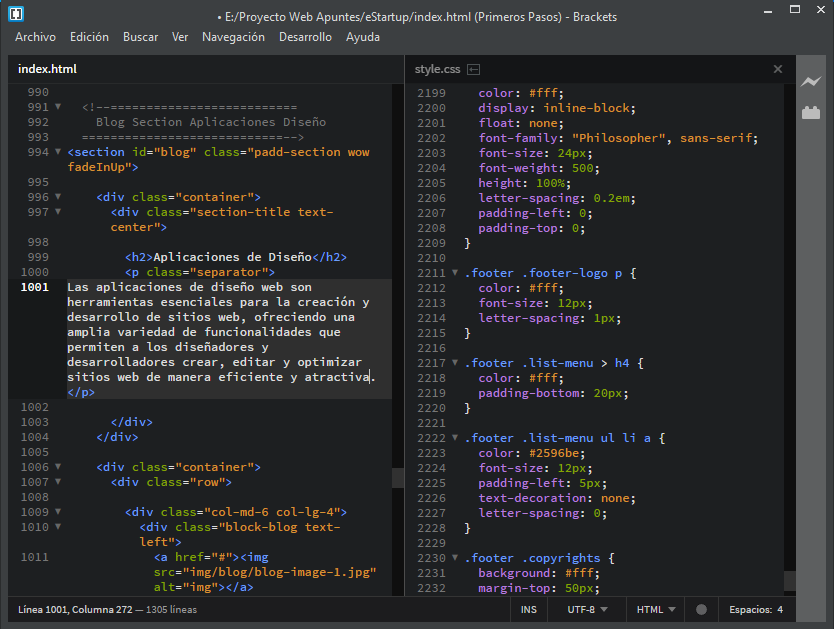Click the letter-spacing 0.2em value
The height and width of the screenshot is (629, 834).
pos(611,198)
